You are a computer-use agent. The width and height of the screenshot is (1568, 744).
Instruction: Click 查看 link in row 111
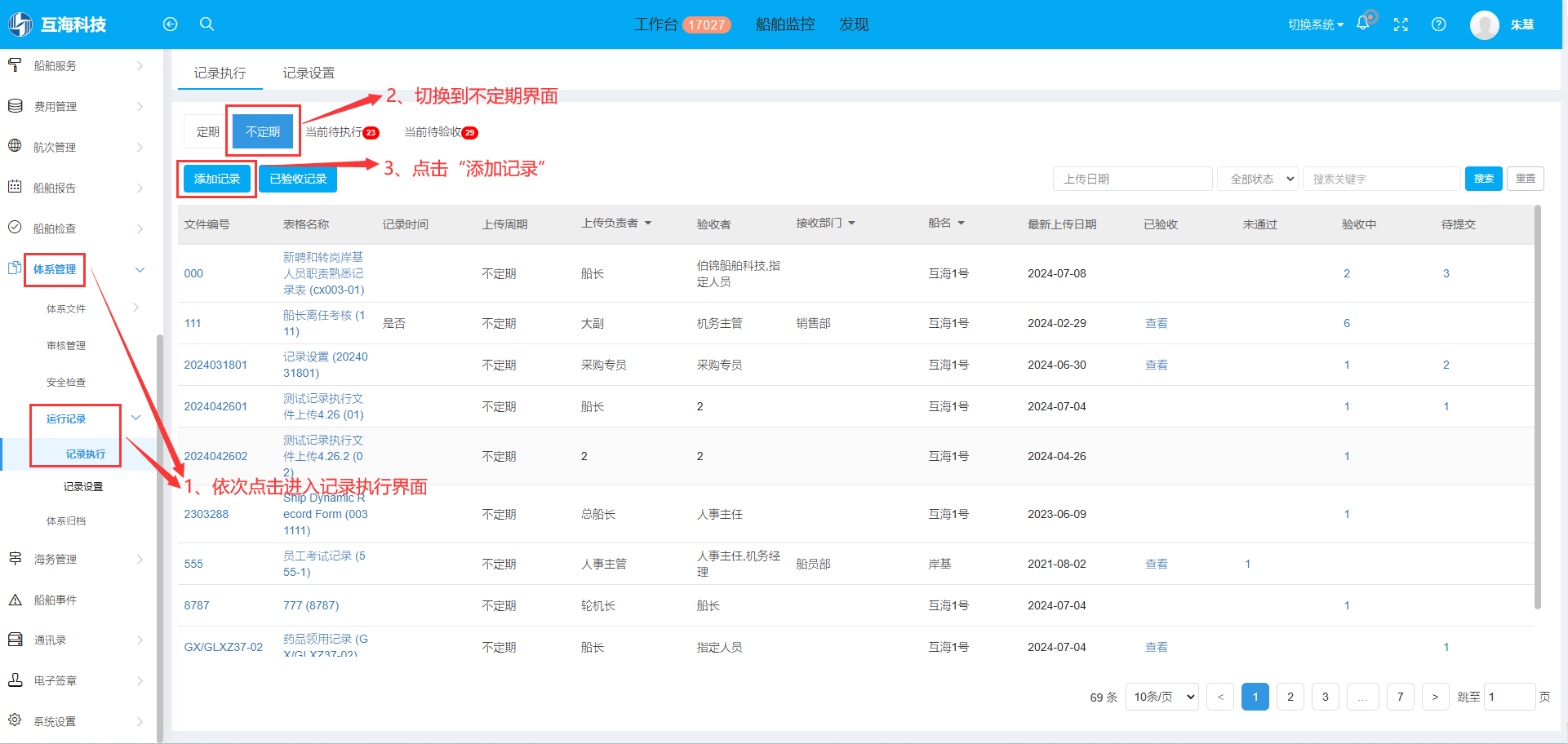tap(1157, 323)
